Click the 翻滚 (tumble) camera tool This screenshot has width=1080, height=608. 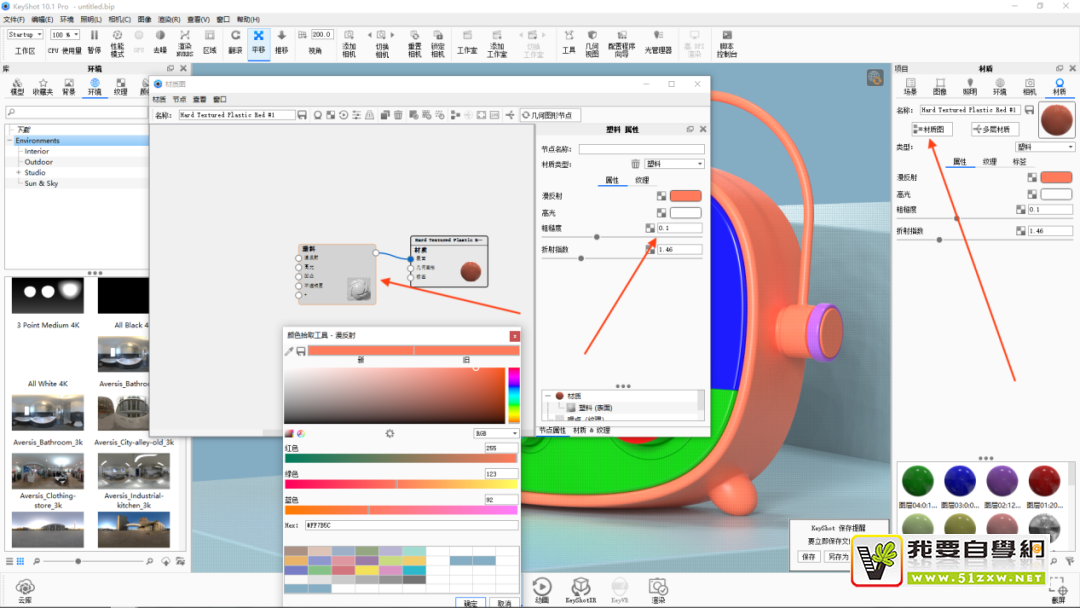point(235,41)
